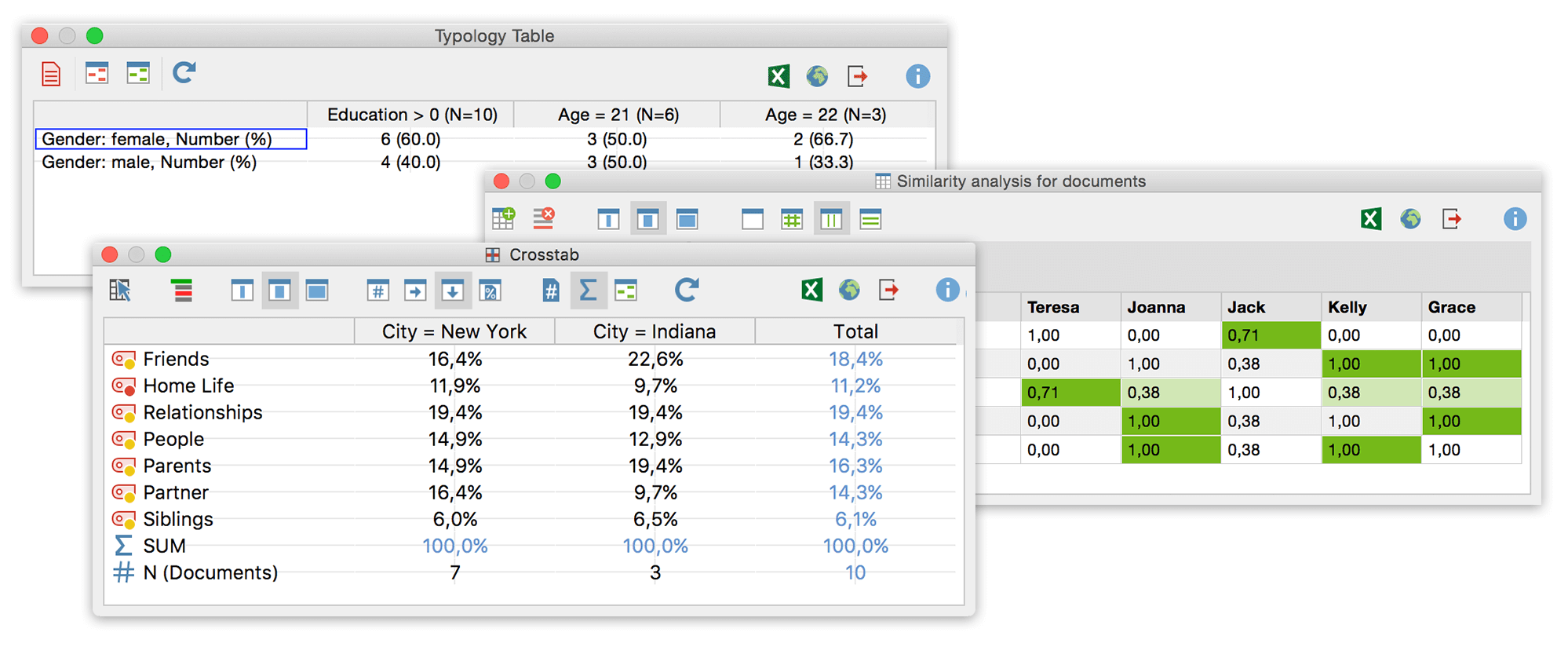This screenshot has height=647, width=1568.
Task: Select the Gender: female, Number (%) row
Action: (170, 139)
